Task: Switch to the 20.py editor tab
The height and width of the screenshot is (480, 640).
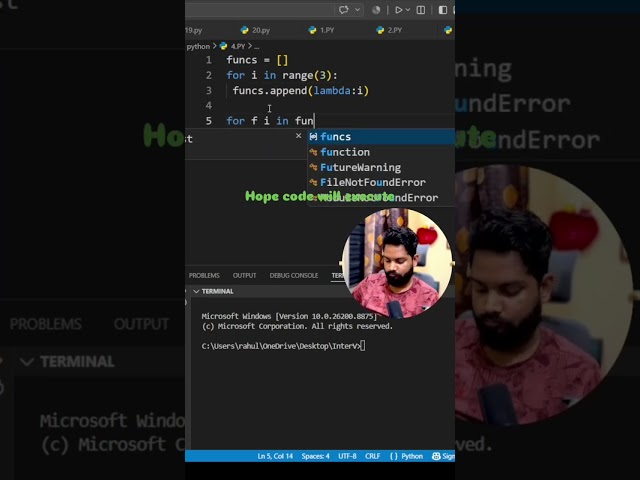Action: [256, 30]
